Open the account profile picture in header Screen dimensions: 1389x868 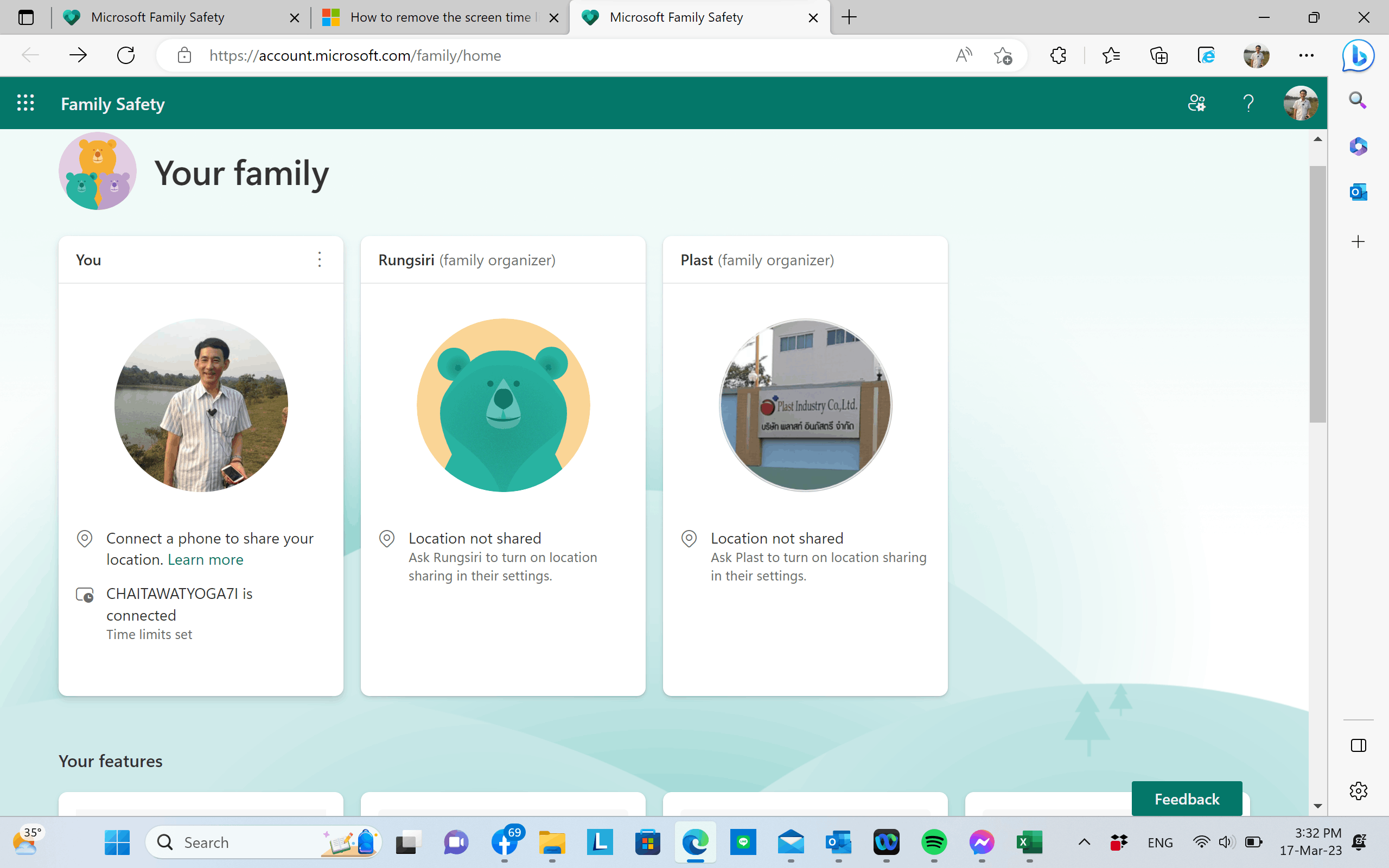(1301, 103)
